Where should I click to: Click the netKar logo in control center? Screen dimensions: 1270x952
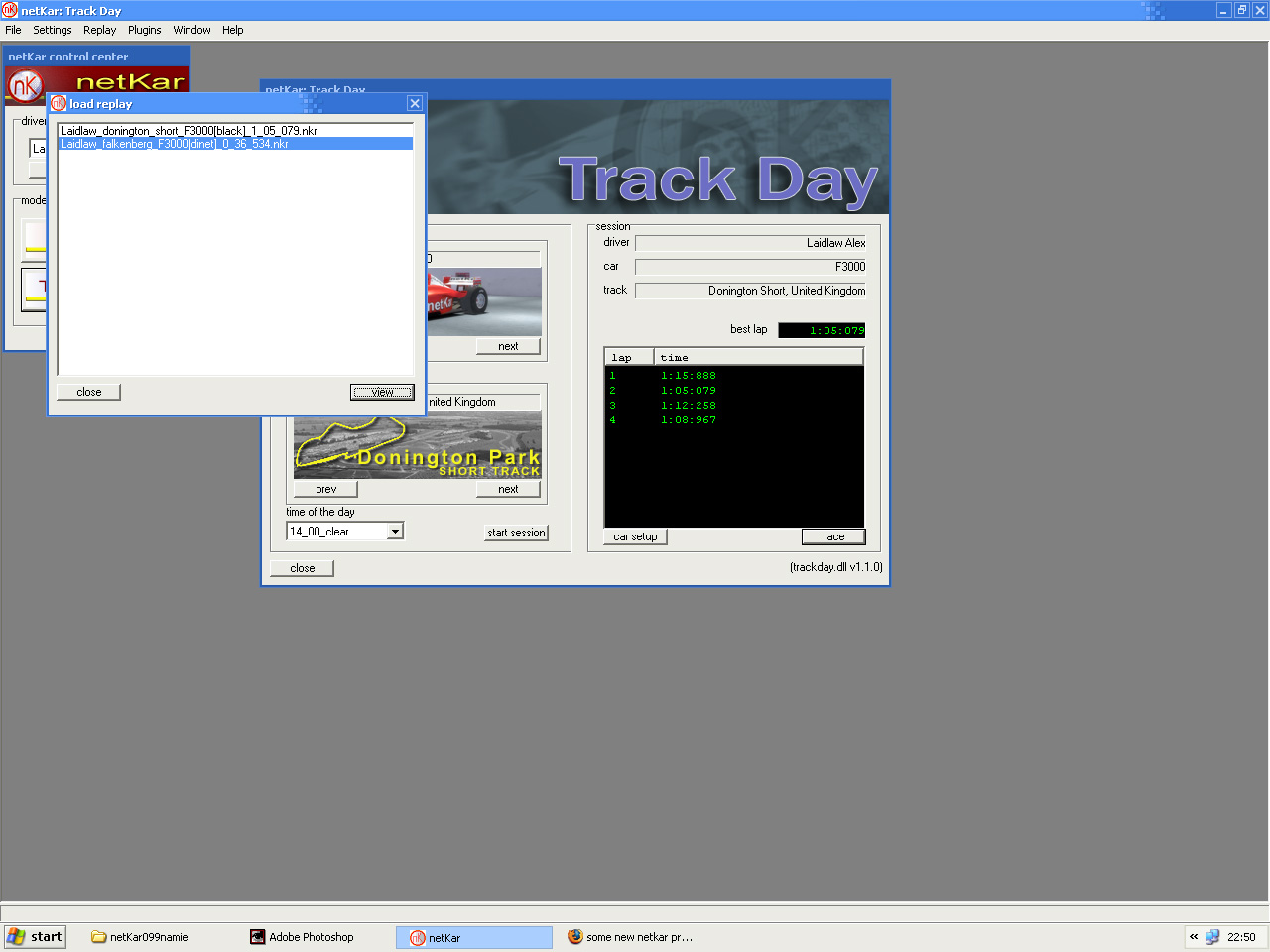click(x=26, y=86)
